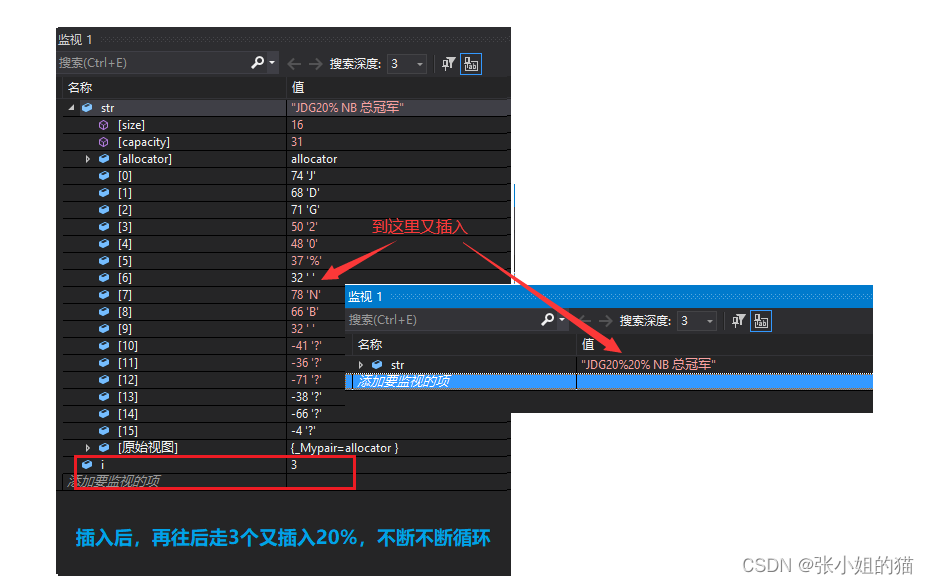Viewport: 929px width, 584px height.
Task: Select the value 78 'N'
Action: [x=306, y=294]
